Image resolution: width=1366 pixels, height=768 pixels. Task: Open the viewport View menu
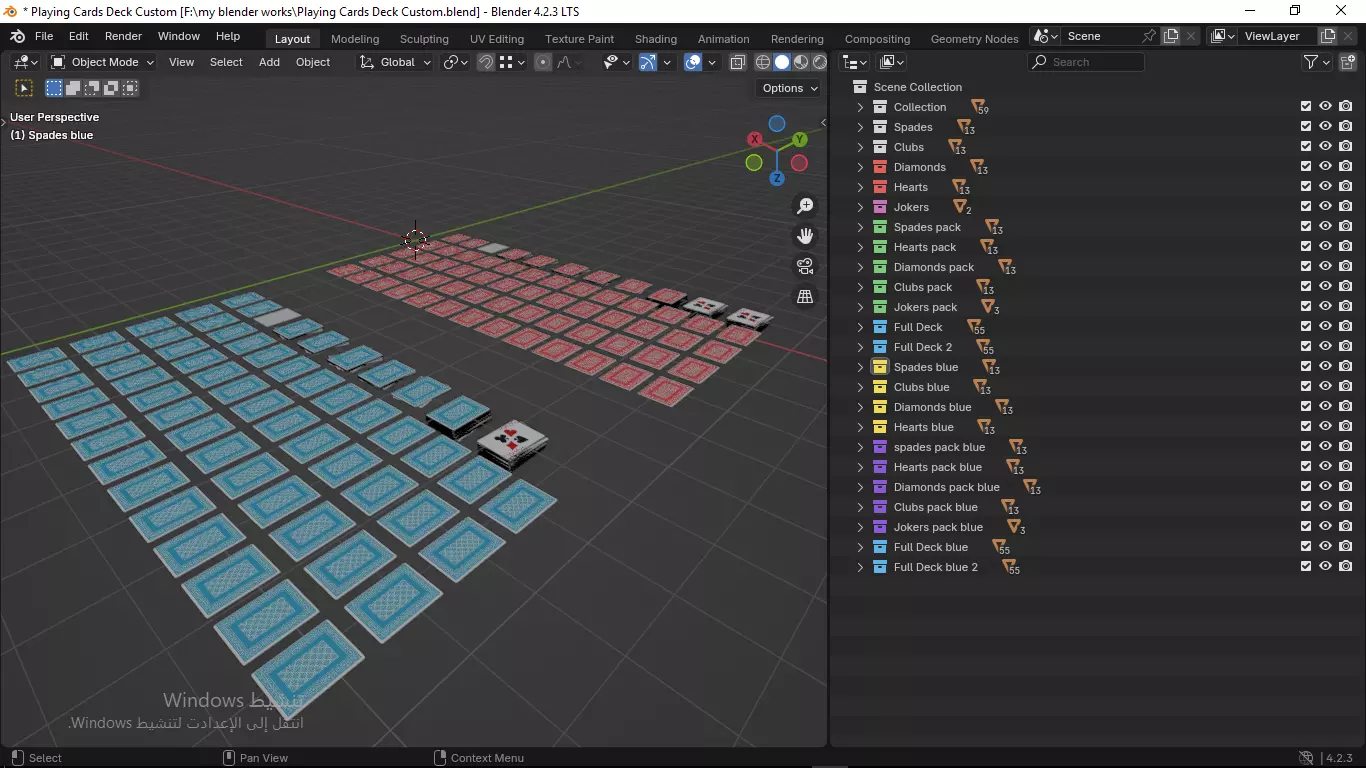tap(182, 62)
